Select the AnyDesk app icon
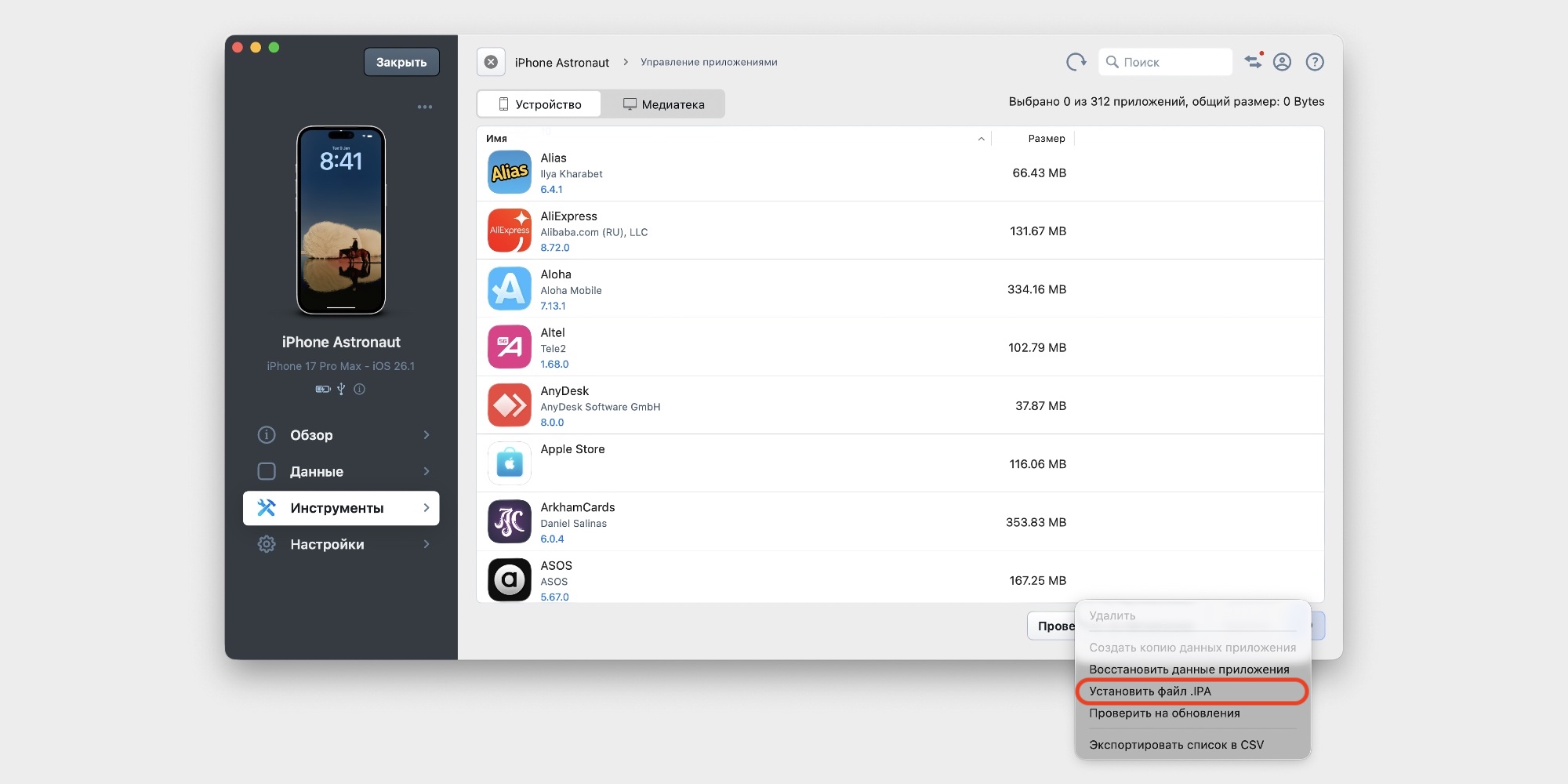Image resolution: width=1568 pixels, height=784 pixels. point(510,405)
